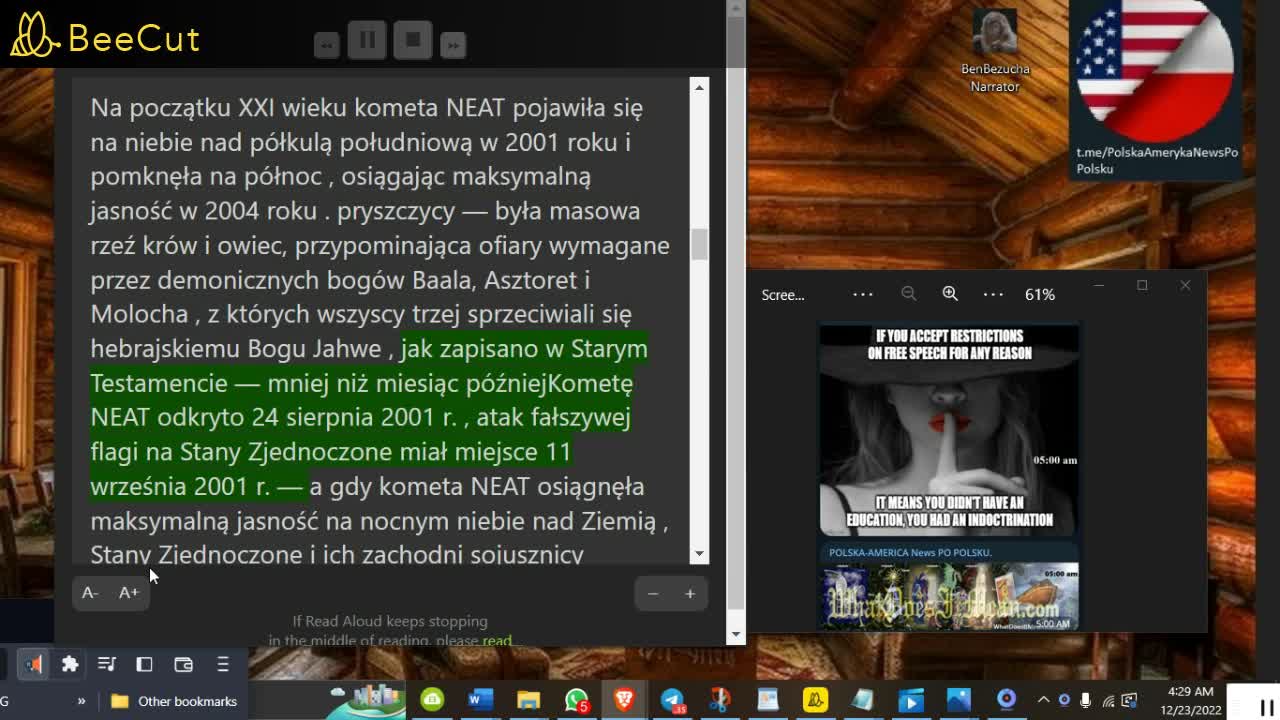The image size is (1280, 720).
Task: Open the weather widget on the taskbar
Action: coord(364,699)
